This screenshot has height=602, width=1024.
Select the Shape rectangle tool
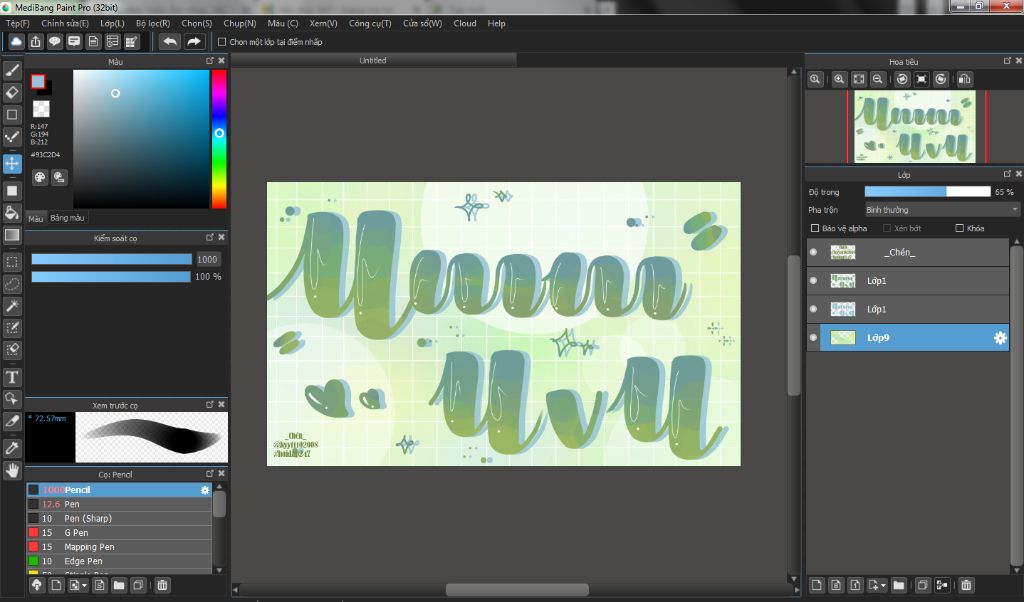[12, 114]
